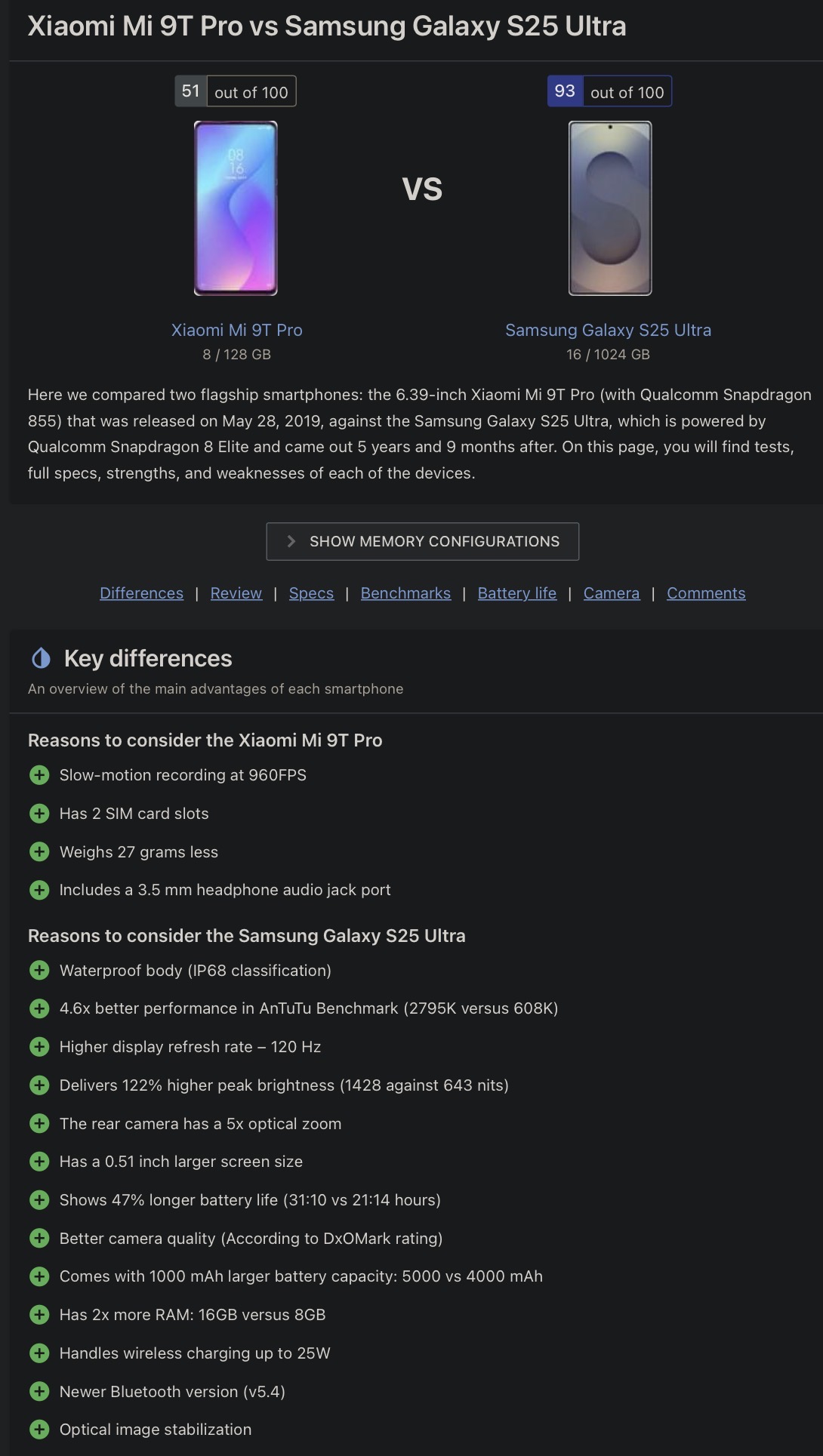This screenshot has width=823, height=1456.
Task: Open the Camera section link
Action: point(612,593)
